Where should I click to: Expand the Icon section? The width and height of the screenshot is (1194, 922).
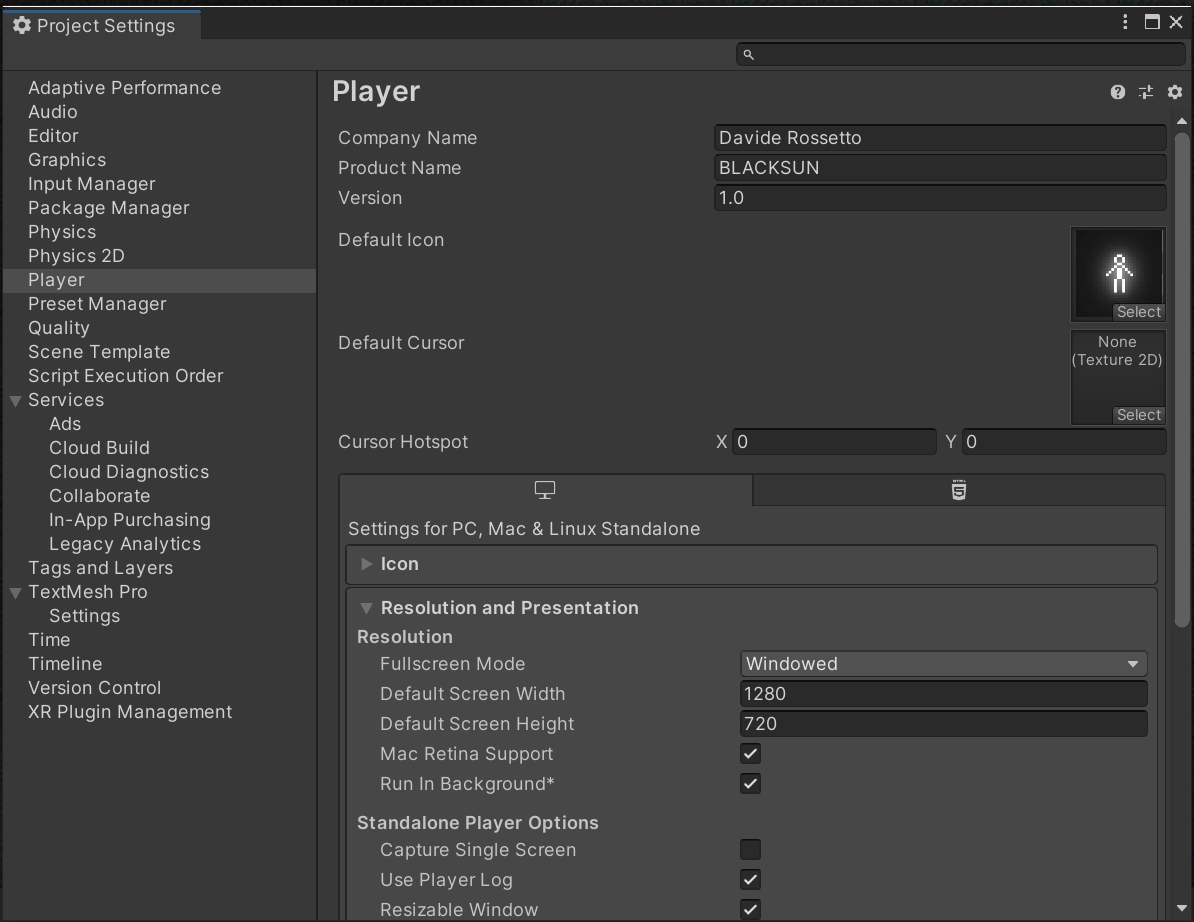pos(367,564)
